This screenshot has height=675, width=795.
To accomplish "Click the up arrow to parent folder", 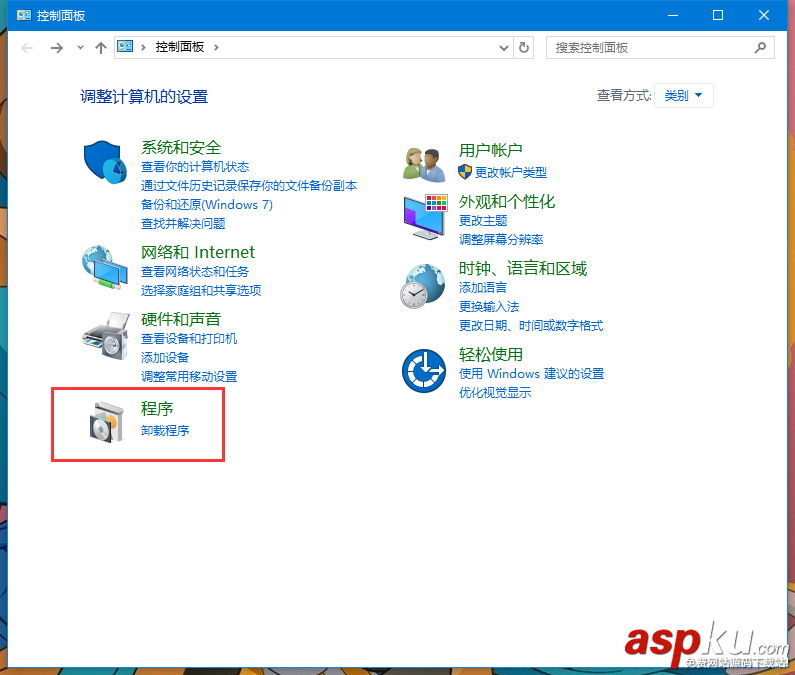I will [101, 48].
